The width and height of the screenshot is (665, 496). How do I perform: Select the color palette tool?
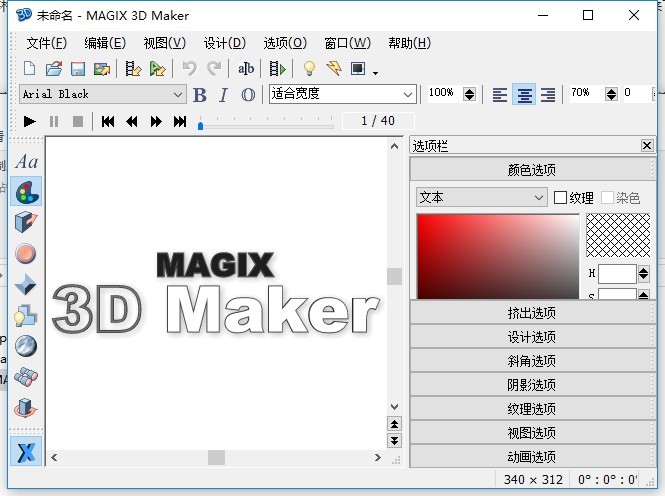tap(26, 192)
